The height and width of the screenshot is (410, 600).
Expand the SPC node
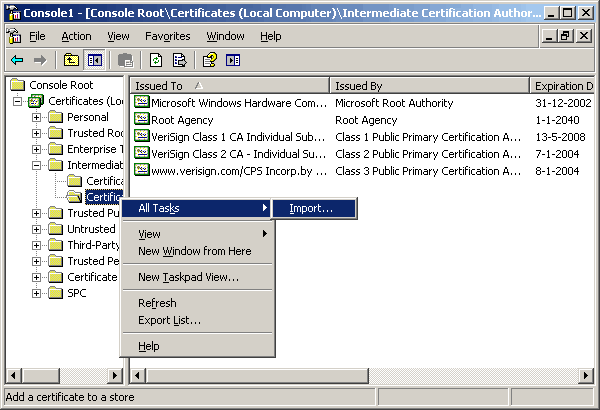pos(36,294)
